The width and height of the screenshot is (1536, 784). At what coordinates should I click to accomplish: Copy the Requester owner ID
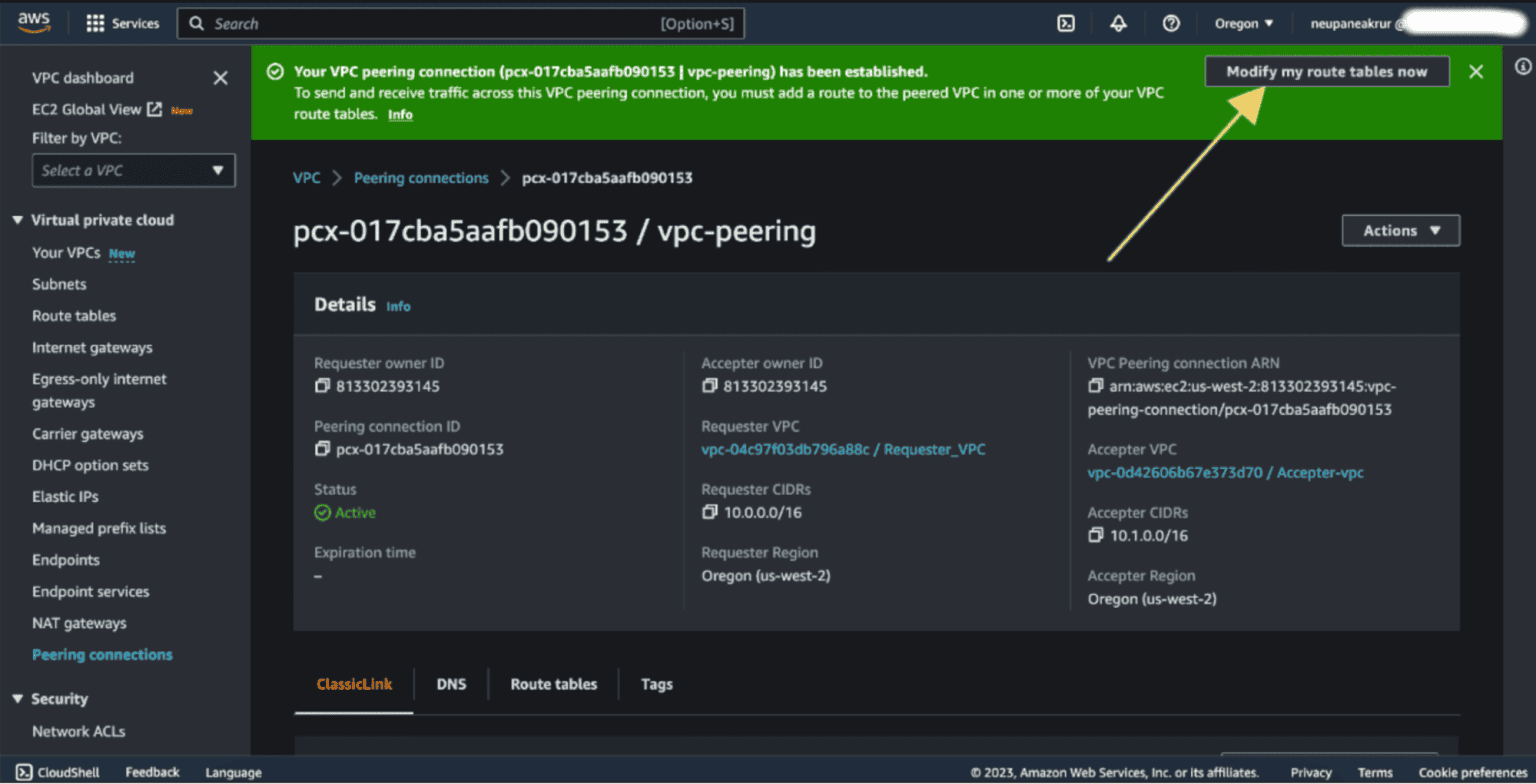coord(322,386)
